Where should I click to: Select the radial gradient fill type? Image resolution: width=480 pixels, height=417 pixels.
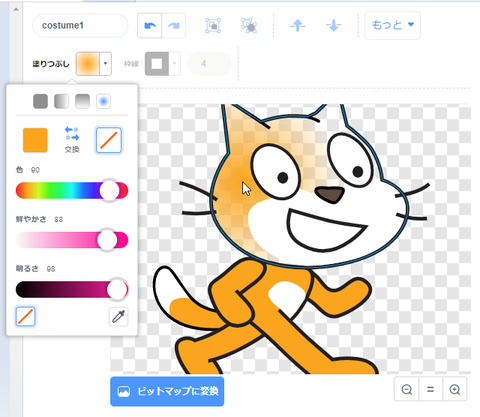click(103, 101)
